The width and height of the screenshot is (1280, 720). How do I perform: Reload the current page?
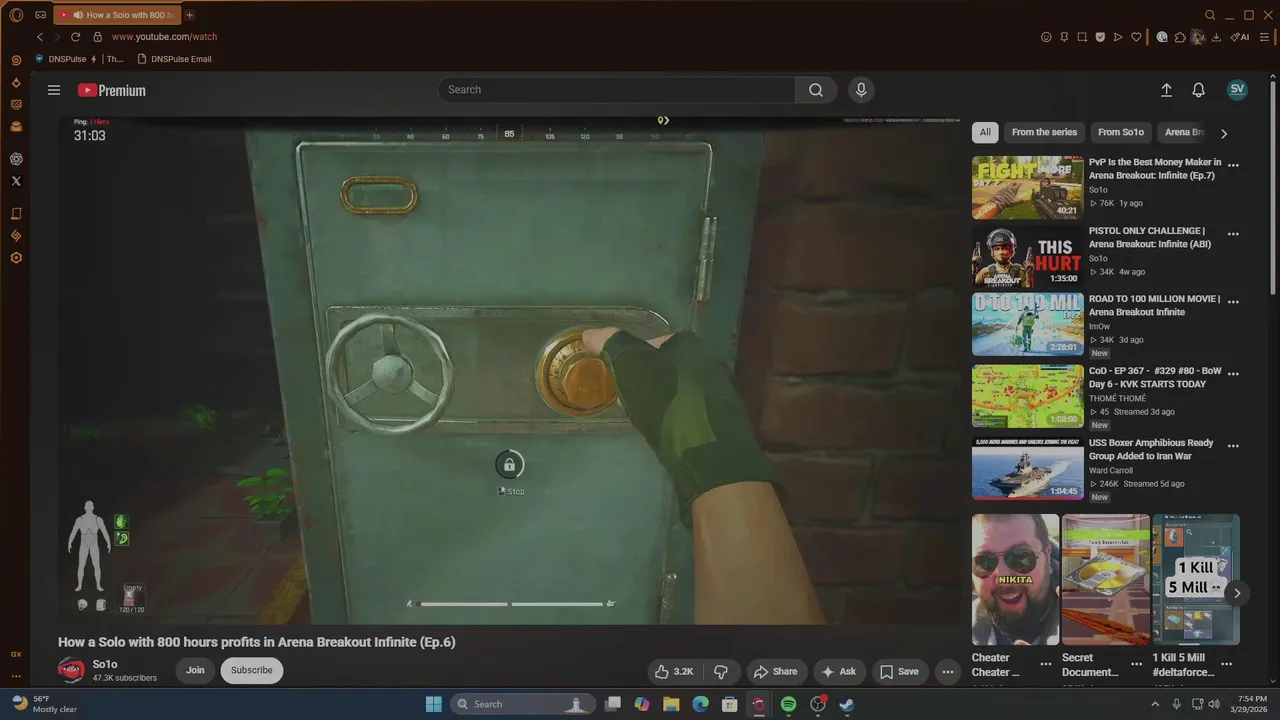coord(75,37)
